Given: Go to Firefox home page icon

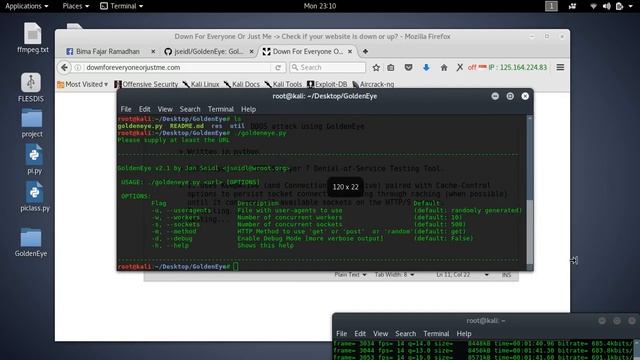Looking at the screenshot, I should click(444, 68).
